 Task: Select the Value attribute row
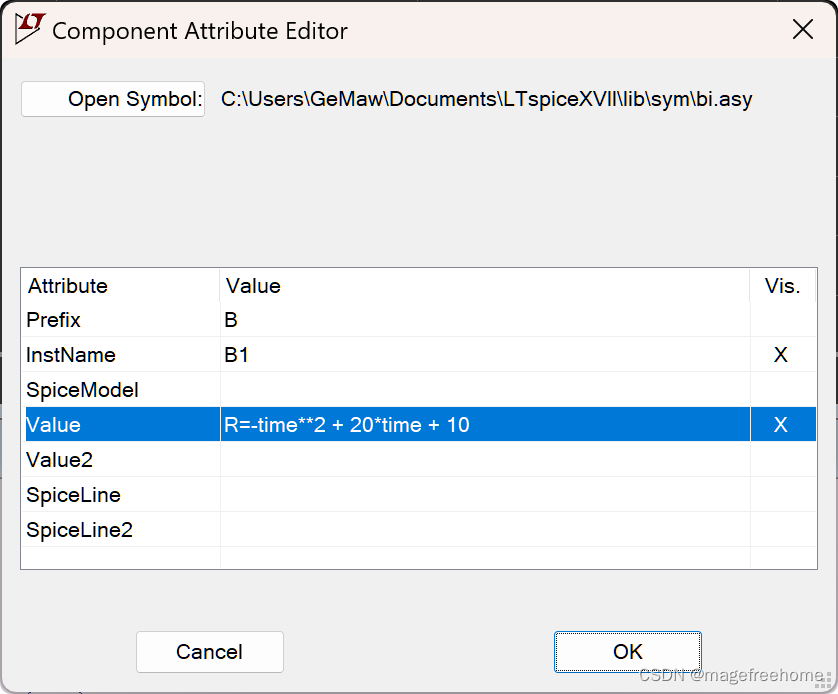421,425
